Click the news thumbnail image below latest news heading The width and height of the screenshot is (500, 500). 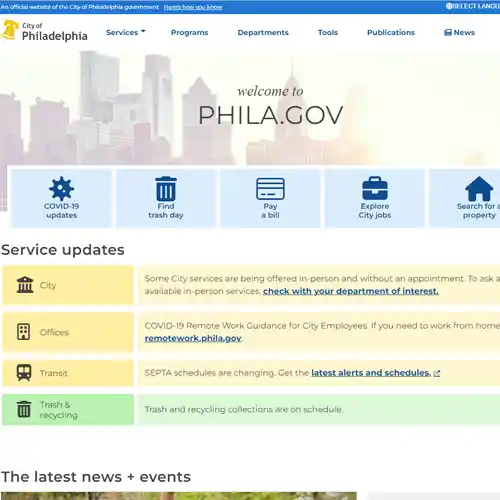[x=179, y=496]
